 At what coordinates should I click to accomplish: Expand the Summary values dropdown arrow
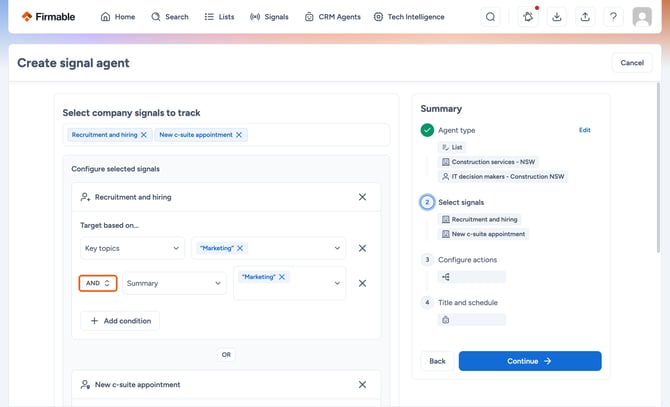337,283
